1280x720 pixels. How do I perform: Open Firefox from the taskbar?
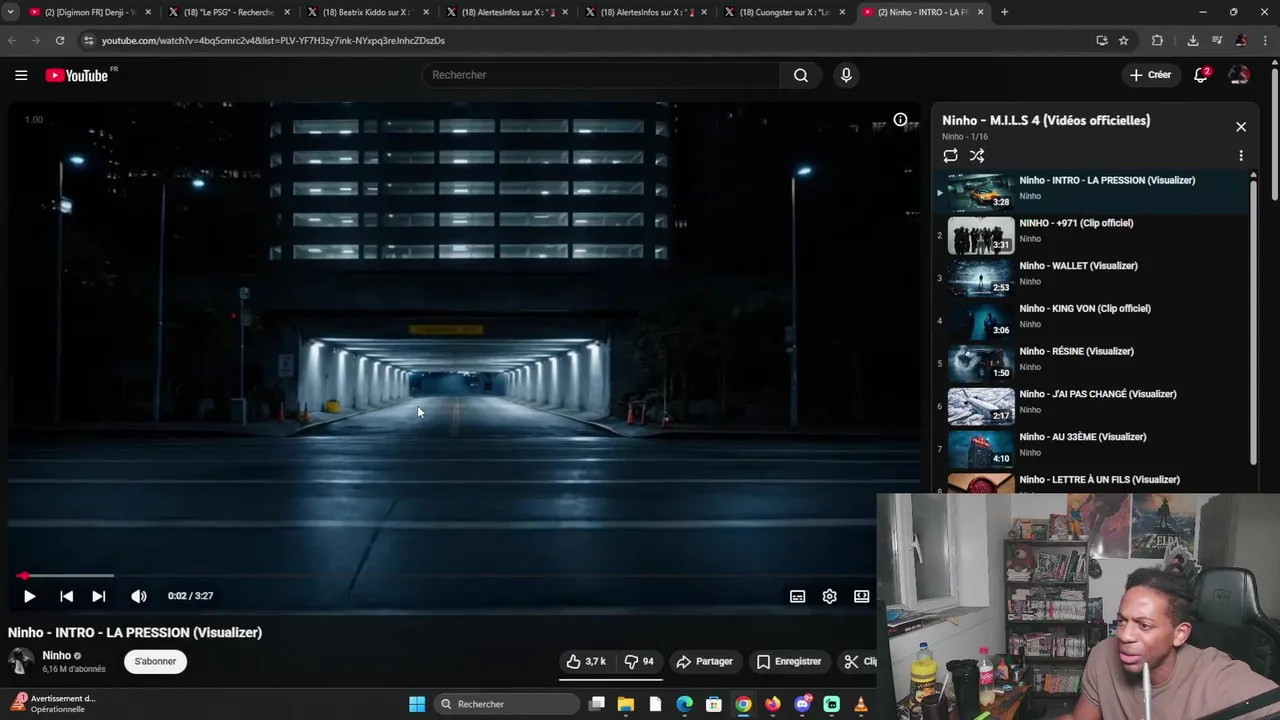[773, 704]
